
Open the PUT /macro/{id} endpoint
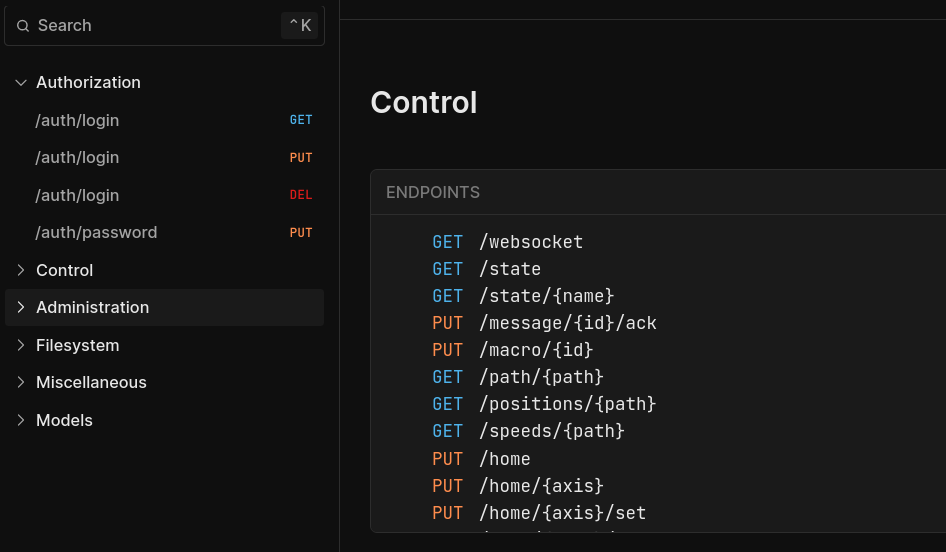pyautogui.click(x=513, y=350)
